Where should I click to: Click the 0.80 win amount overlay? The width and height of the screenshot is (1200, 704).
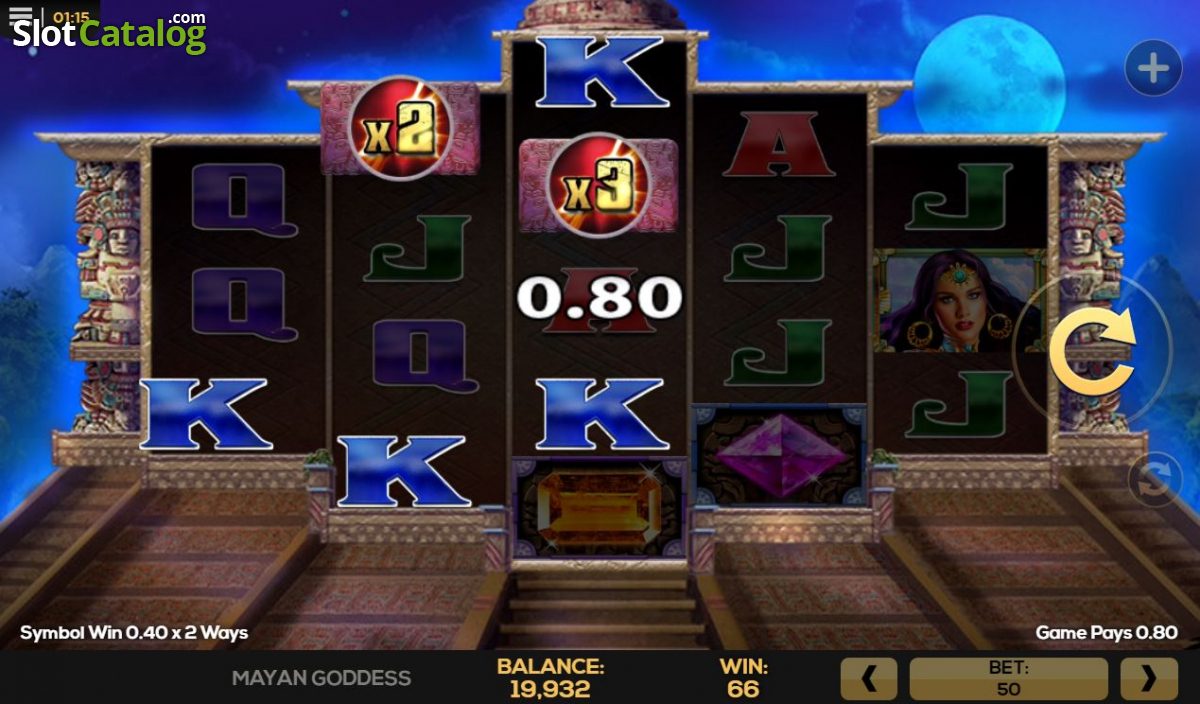(x=599, y=297)
